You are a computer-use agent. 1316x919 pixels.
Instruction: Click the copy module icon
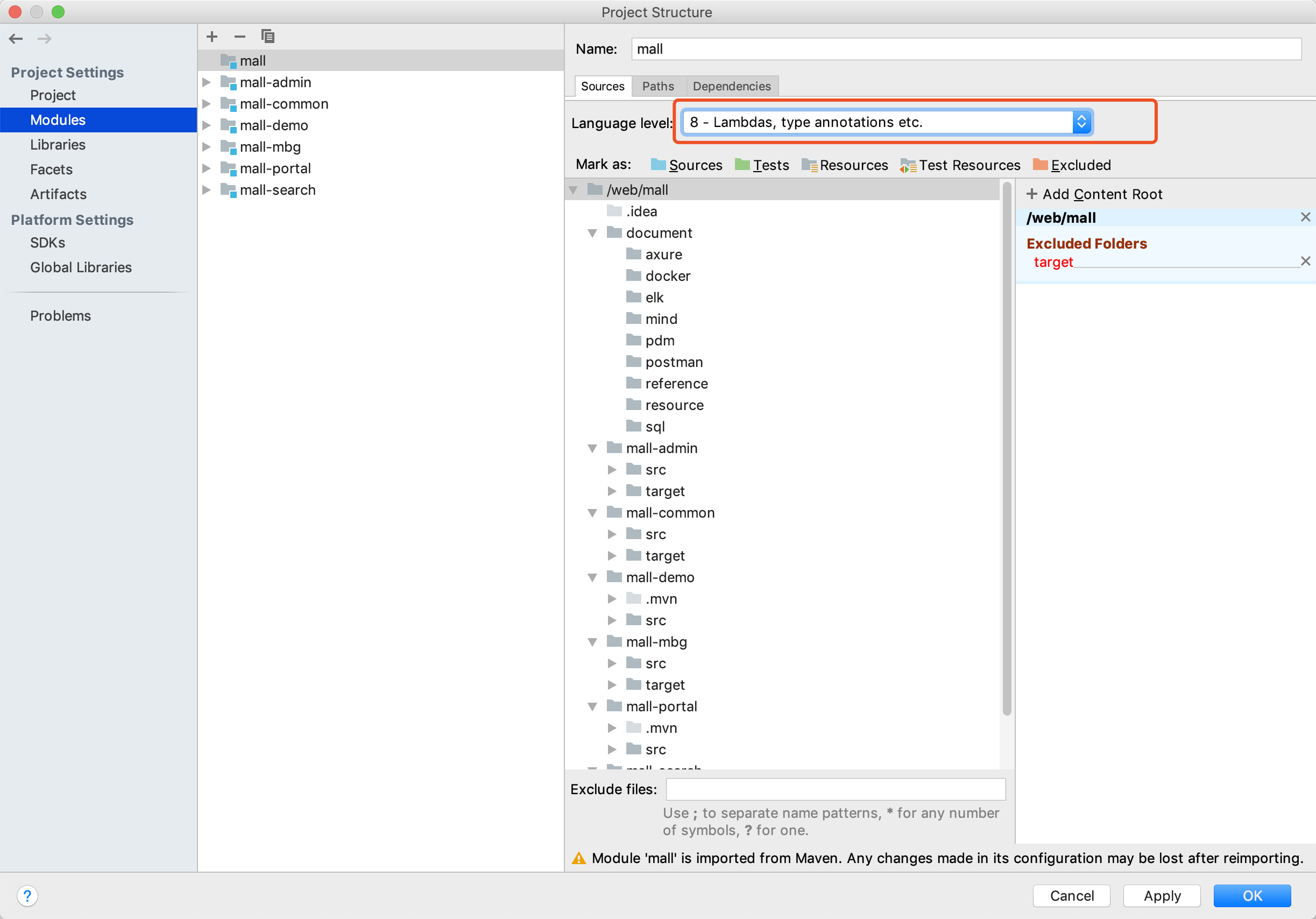268,37
